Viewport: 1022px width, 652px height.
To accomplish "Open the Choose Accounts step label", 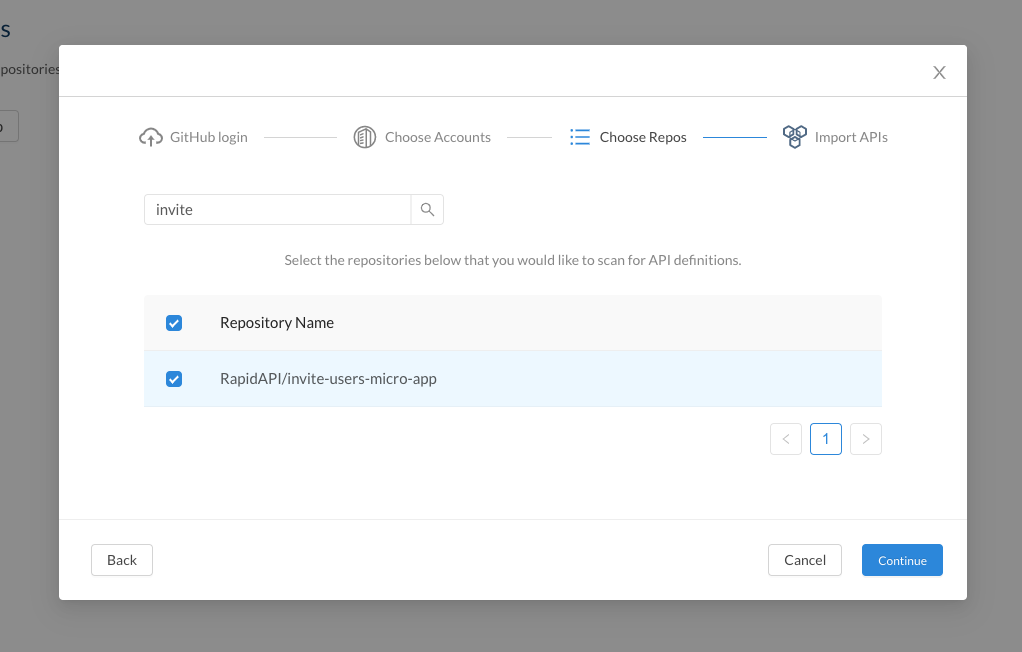I will pyautogui.click(x=437, y=137).
